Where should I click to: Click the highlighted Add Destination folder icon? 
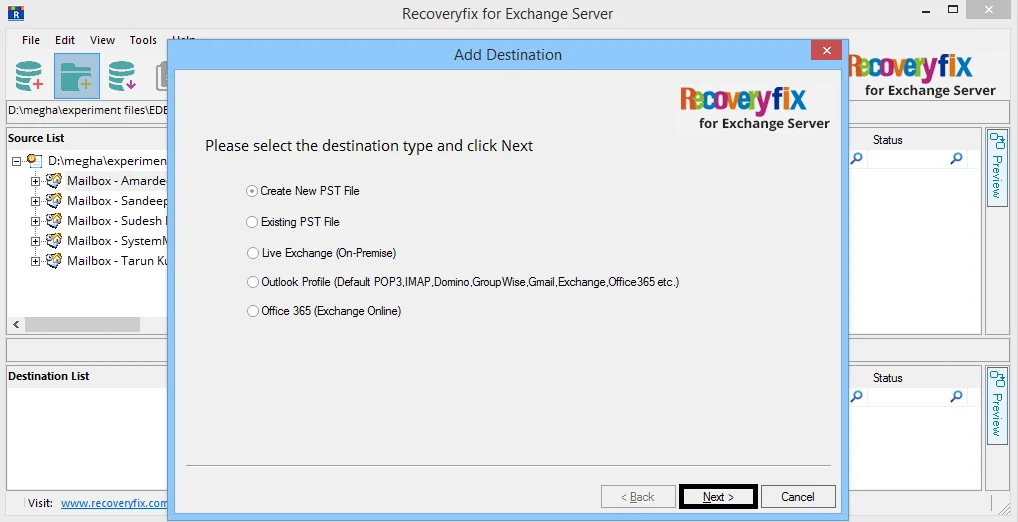[77, 76]
